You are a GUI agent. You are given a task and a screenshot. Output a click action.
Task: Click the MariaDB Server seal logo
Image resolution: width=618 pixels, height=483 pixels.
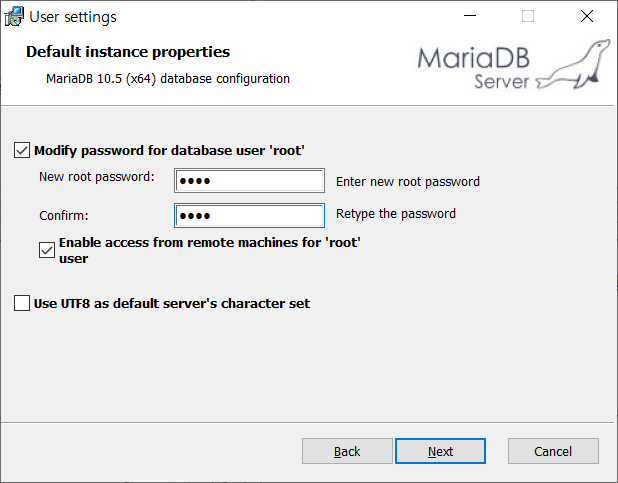tap(514, 64)
